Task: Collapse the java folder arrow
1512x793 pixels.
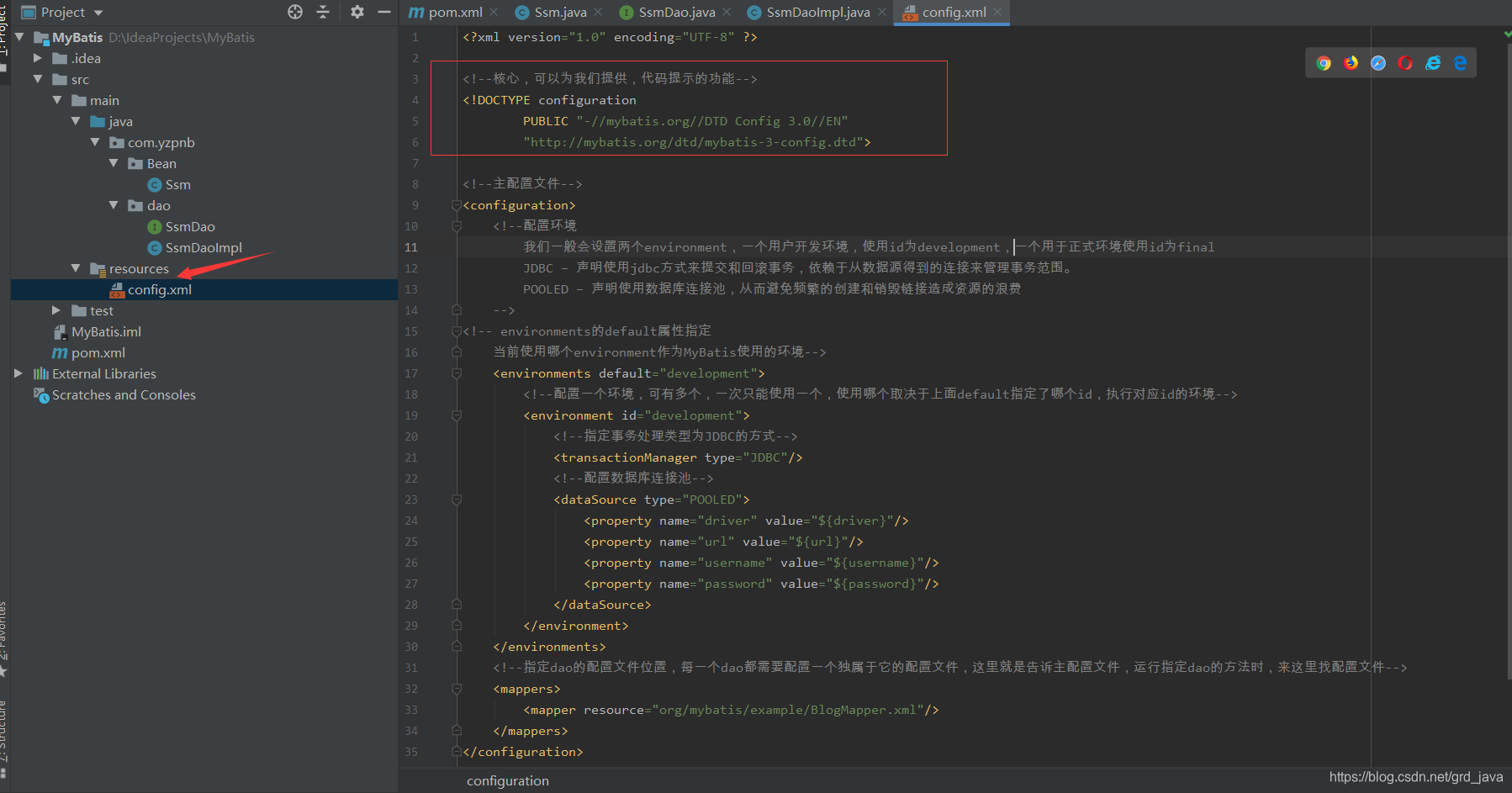Action: (76, 121)
